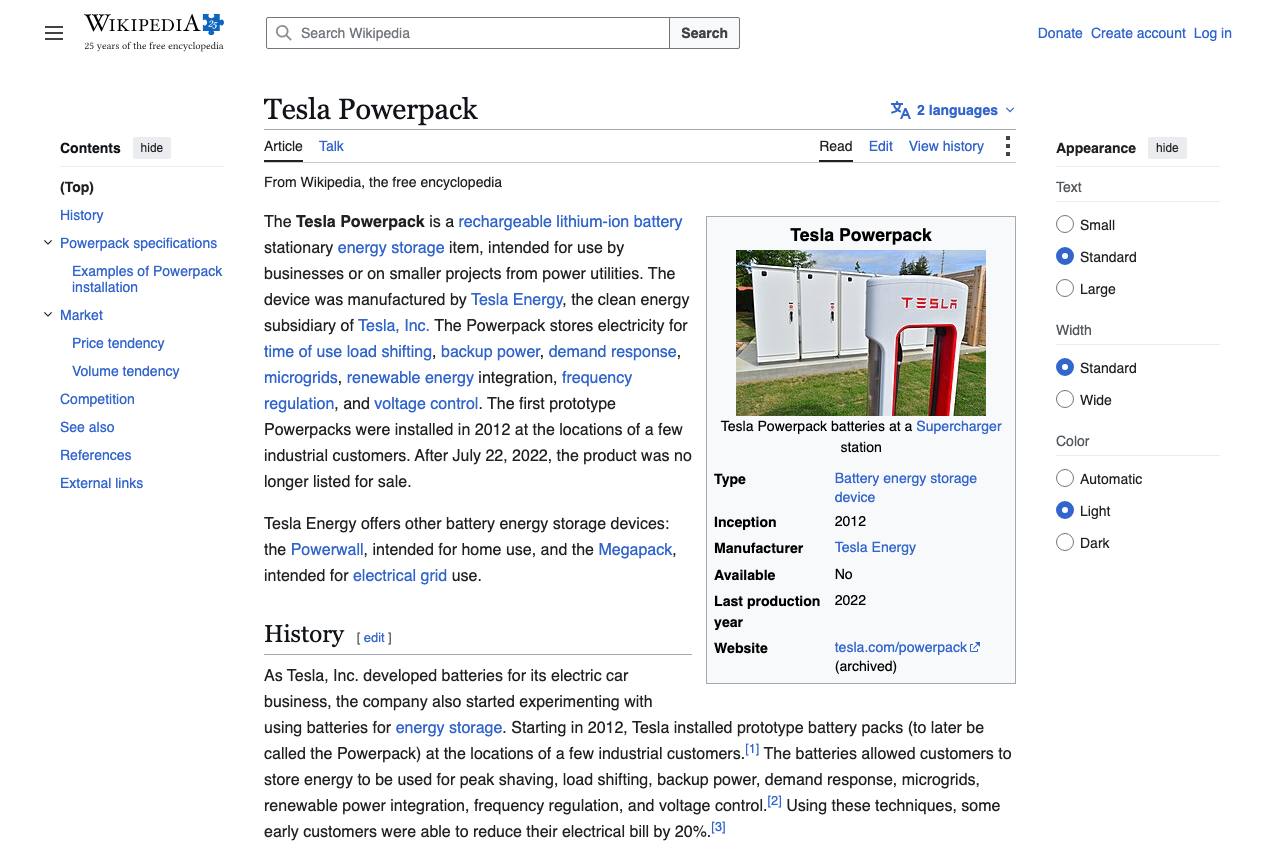Go to Examples of Powerpack installation

[x=147, y=279]
